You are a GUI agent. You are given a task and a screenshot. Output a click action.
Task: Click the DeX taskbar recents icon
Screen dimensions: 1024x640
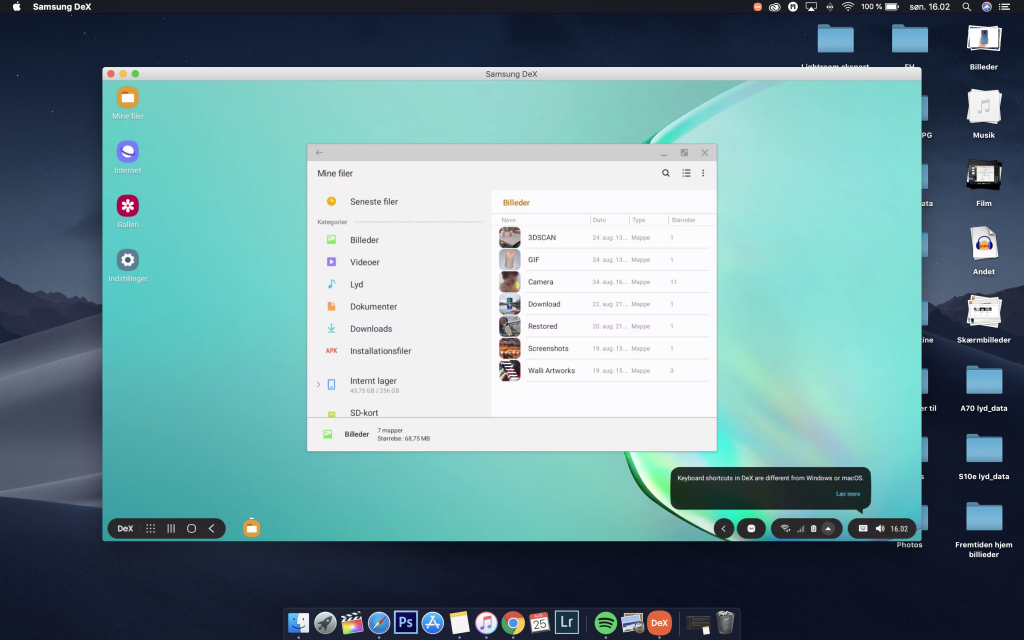(x=171, y=528)
